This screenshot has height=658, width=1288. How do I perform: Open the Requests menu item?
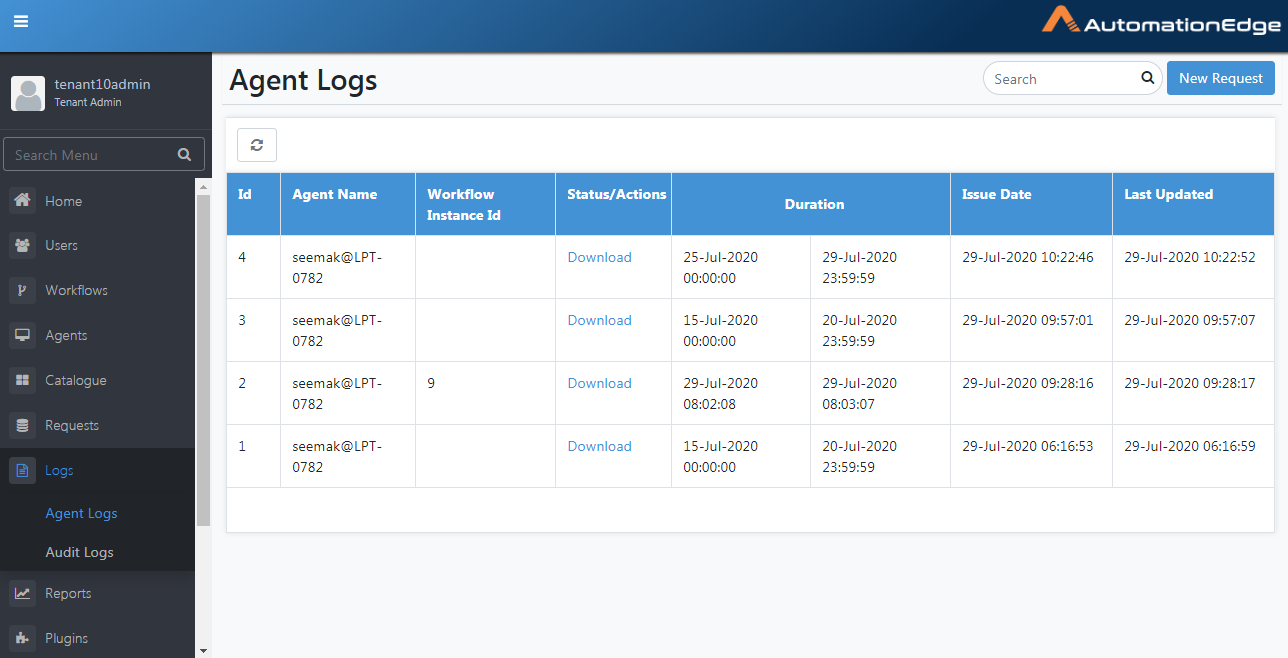click(98, 425)
